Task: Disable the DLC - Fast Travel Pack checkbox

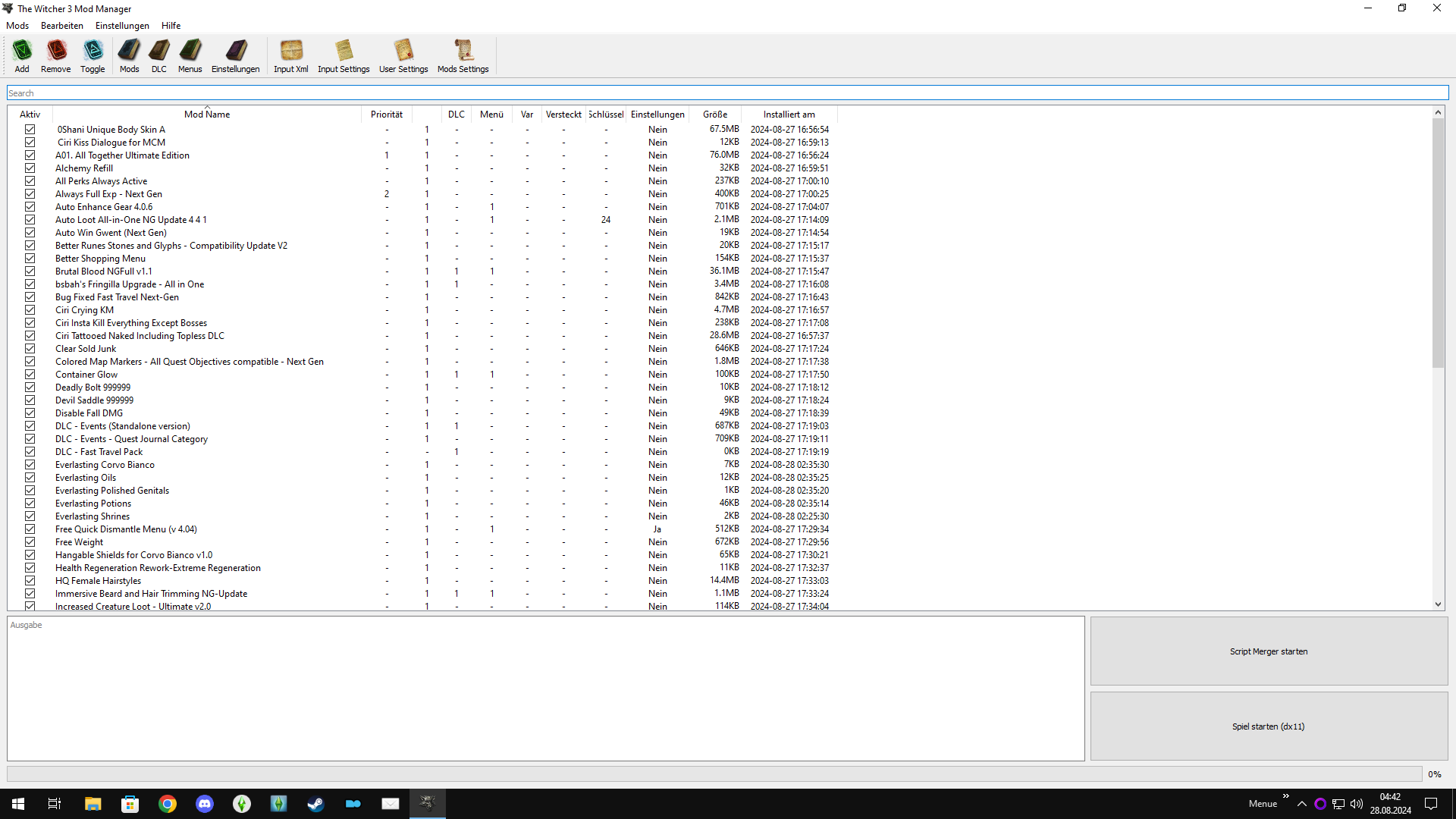Action: point(30,452)
